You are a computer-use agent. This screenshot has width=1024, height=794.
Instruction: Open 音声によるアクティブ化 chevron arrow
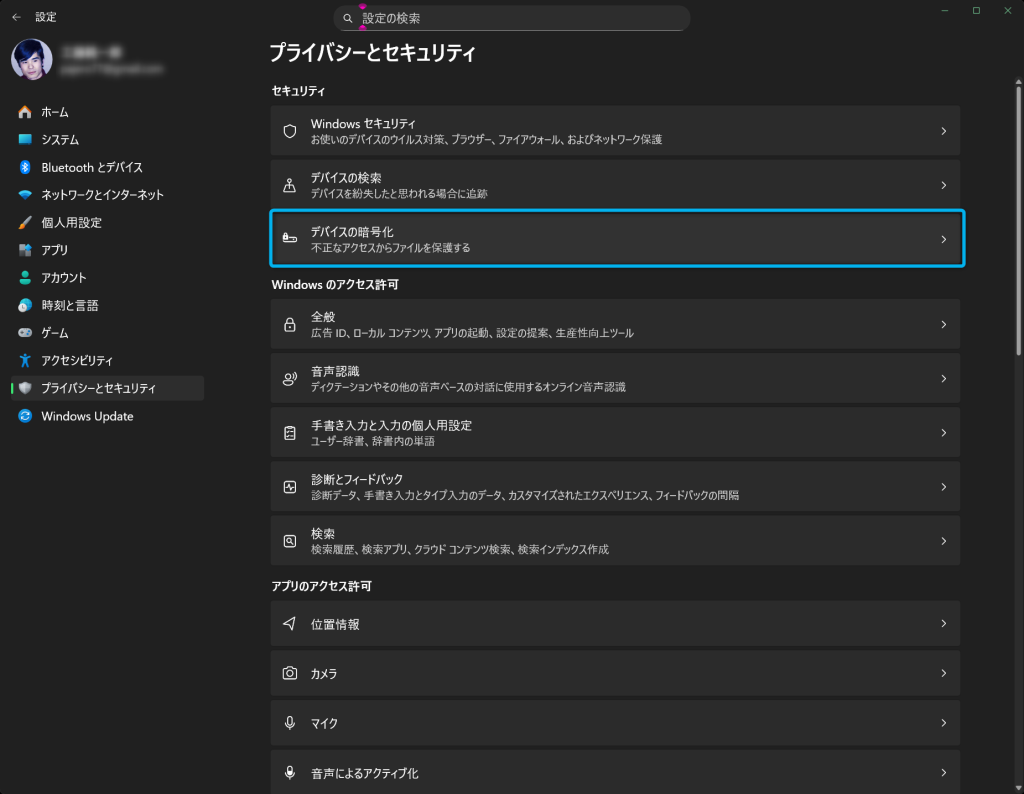943,773
